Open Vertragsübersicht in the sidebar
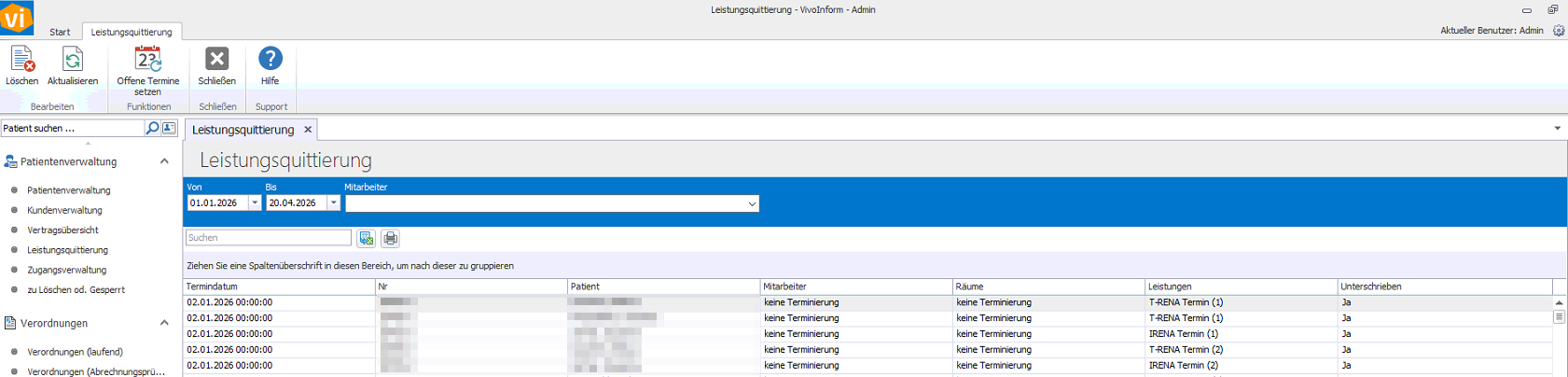Image resolution: width=1568 pixels, height=377 pixels. [x=62, y=230]
